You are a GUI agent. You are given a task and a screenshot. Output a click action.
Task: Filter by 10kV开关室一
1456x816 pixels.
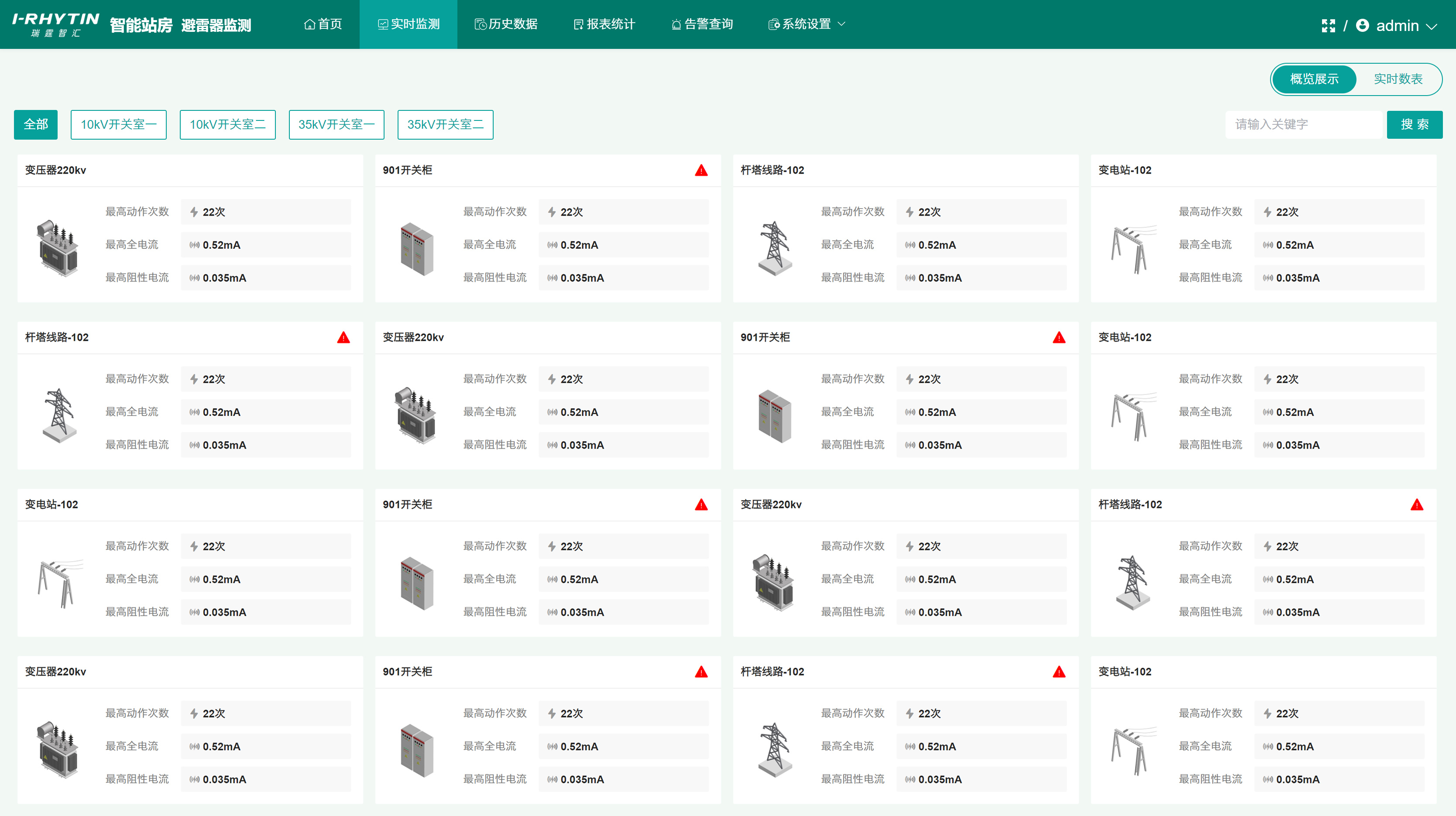click(x=119, y=124)
